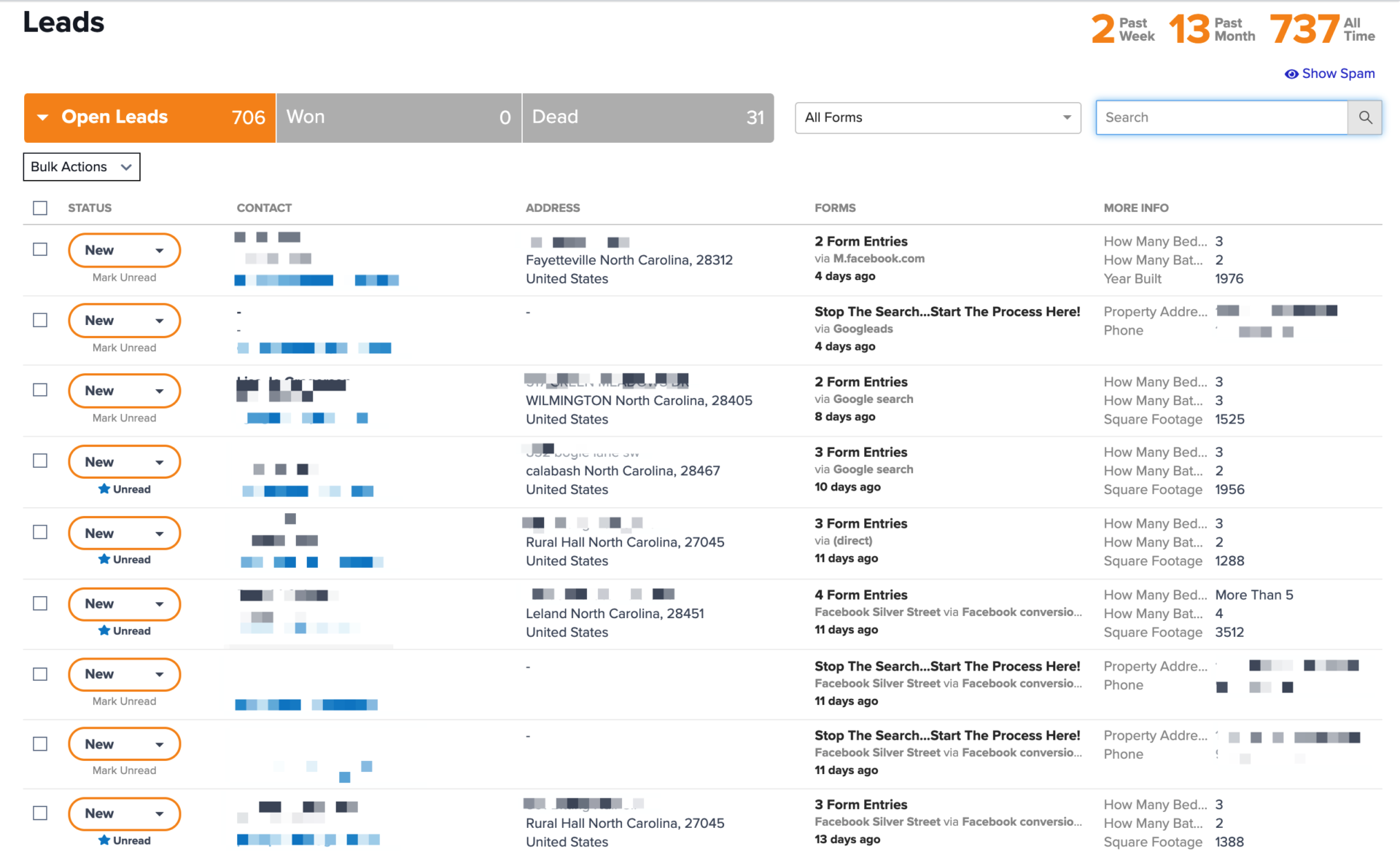The width and height of the screenshot is (1400, 852).
Task: Open 2 Form Entries via M.facebook.com
Action: click(860, 241)
